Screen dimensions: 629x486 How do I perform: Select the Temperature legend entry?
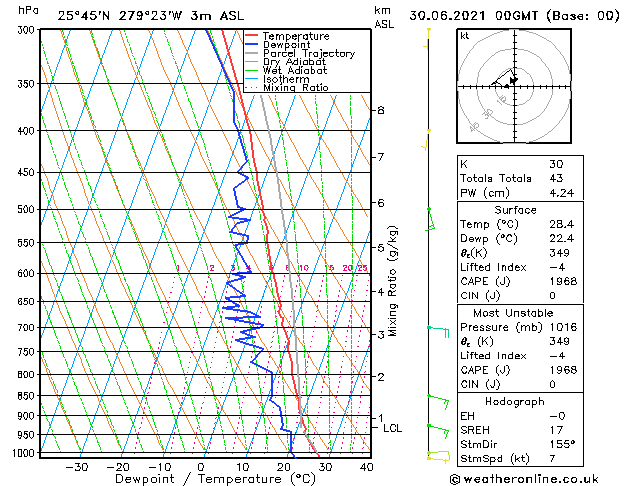(295, 36)
